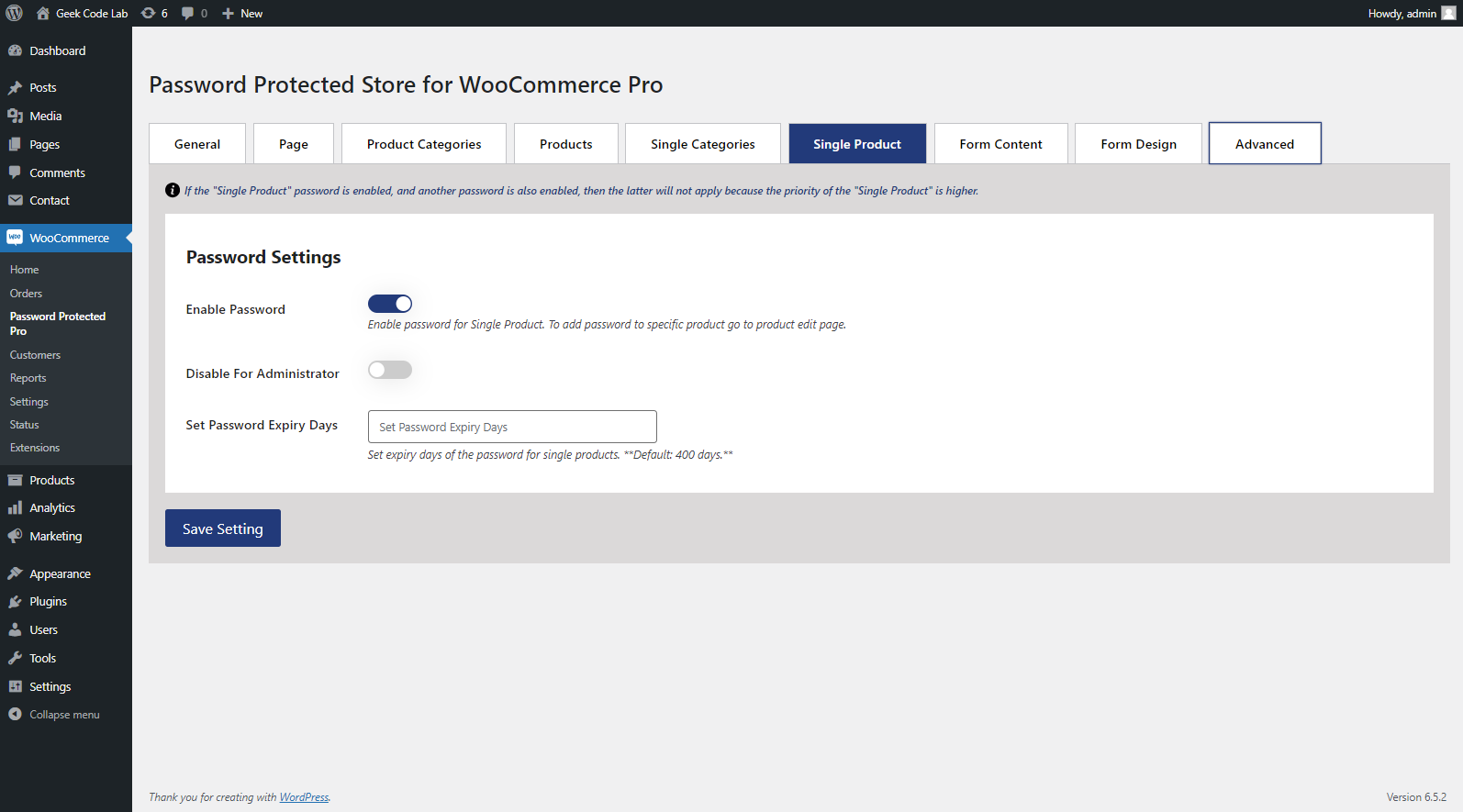Click the WooCommerce logo icon

(x=15, y=238)
